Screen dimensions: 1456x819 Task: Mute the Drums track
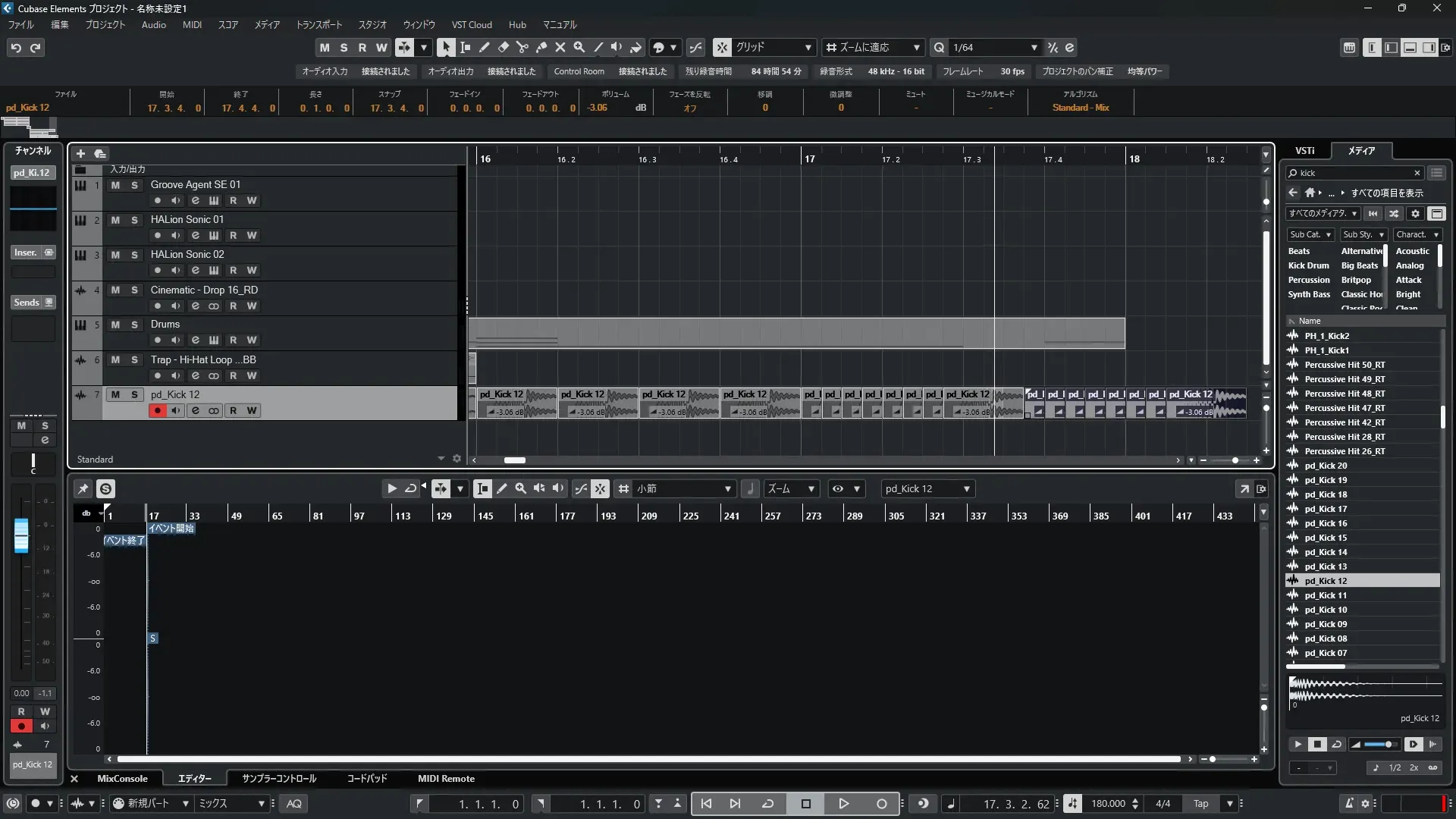[x=115, y=325]
